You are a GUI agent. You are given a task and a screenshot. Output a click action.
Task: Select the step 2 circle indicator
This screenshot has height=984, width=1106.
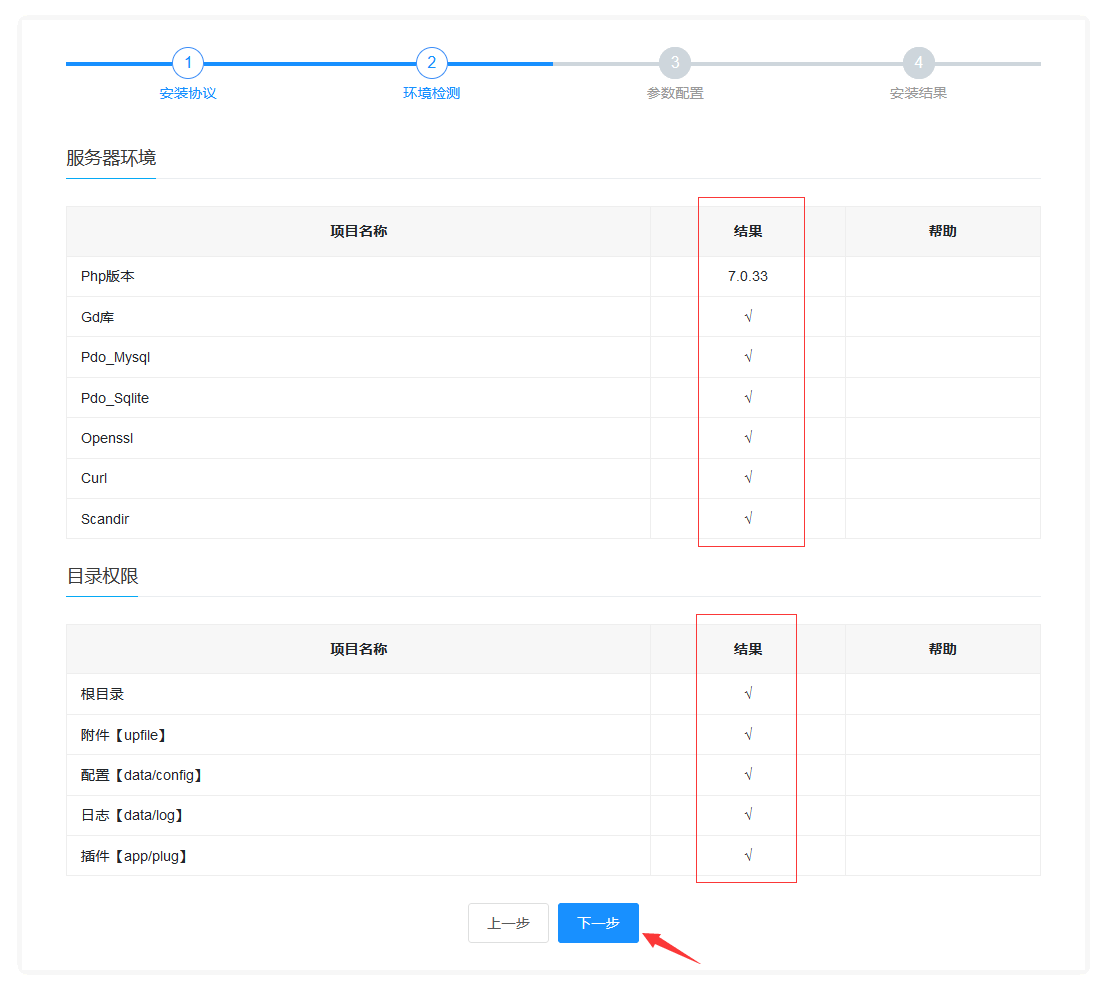(431, 63)
